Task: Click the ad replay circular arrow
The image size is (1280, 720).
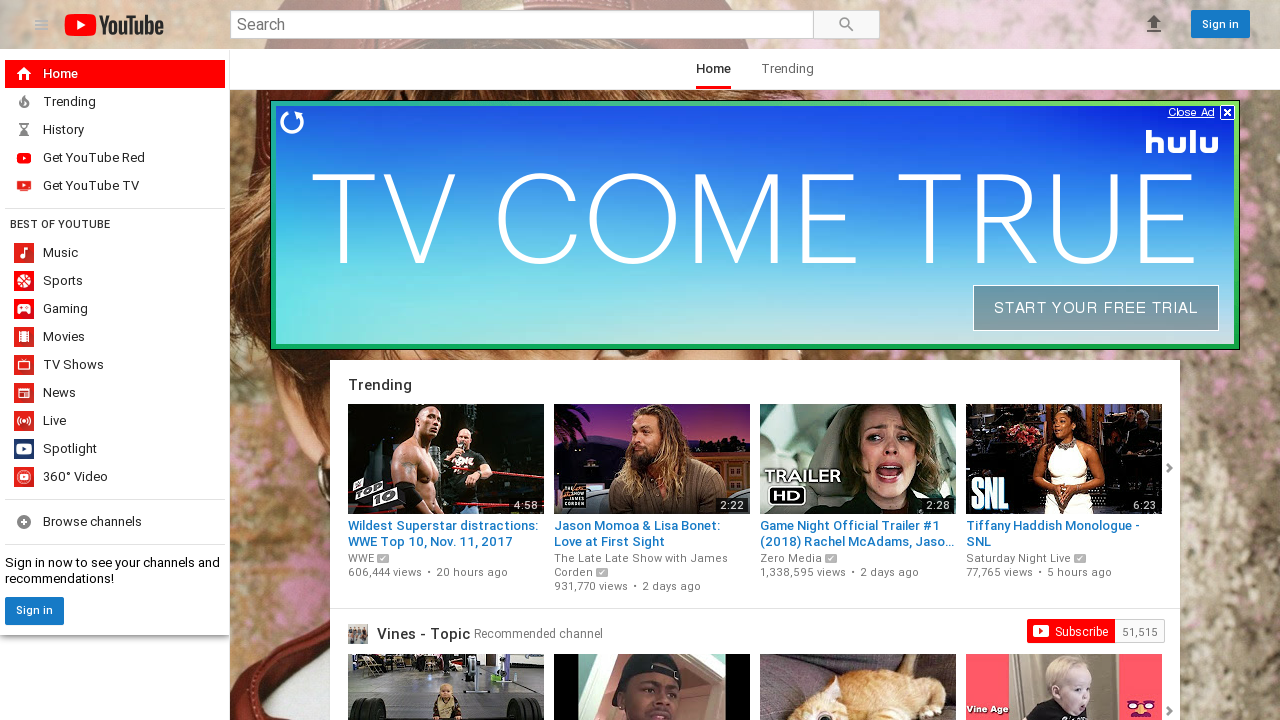Action: 292,122
